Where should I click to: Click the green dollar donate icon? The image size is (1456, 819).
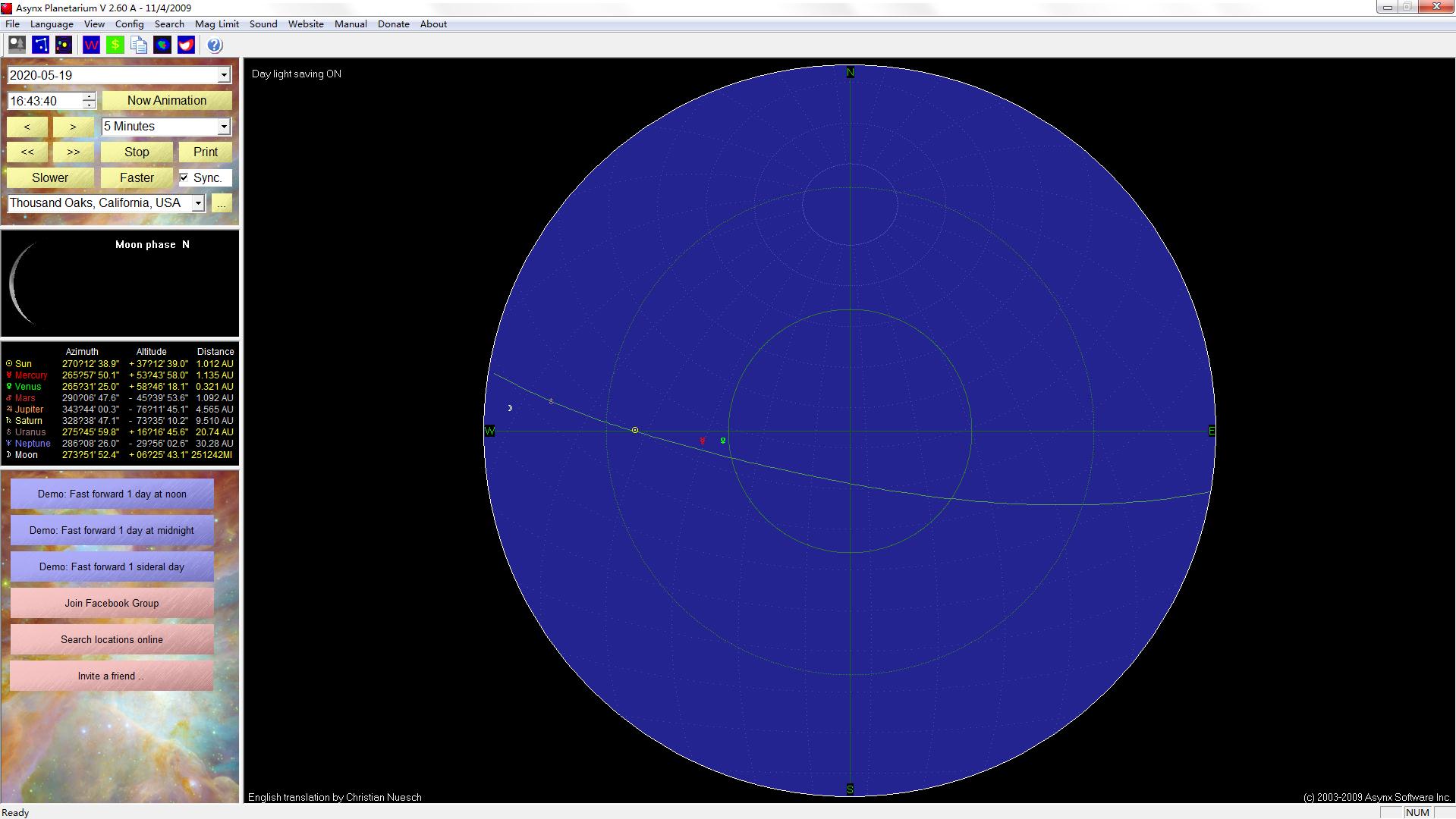115,45
